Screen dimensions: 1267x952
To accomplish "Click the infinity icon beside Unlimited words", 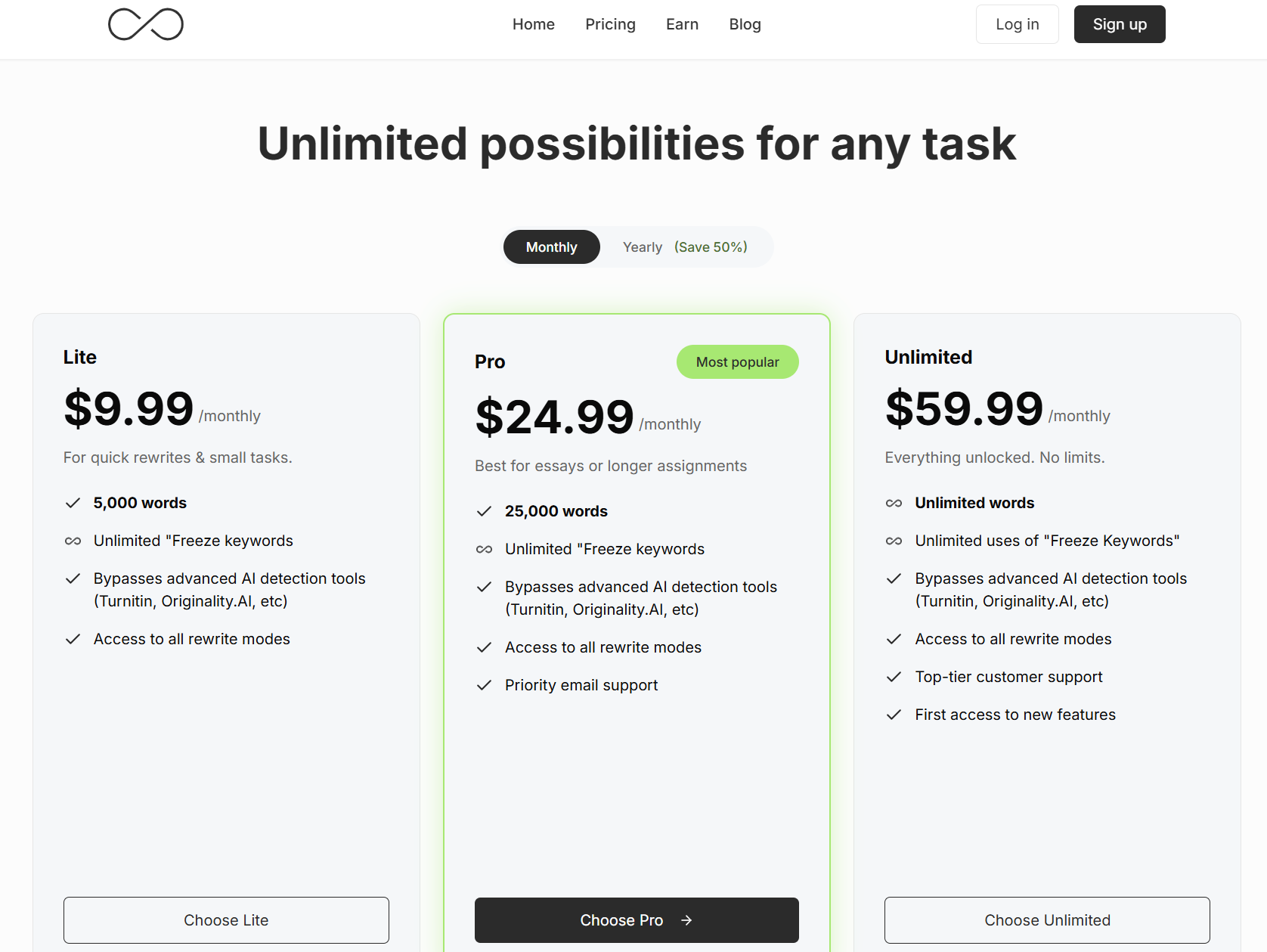I will click(894, 503).
